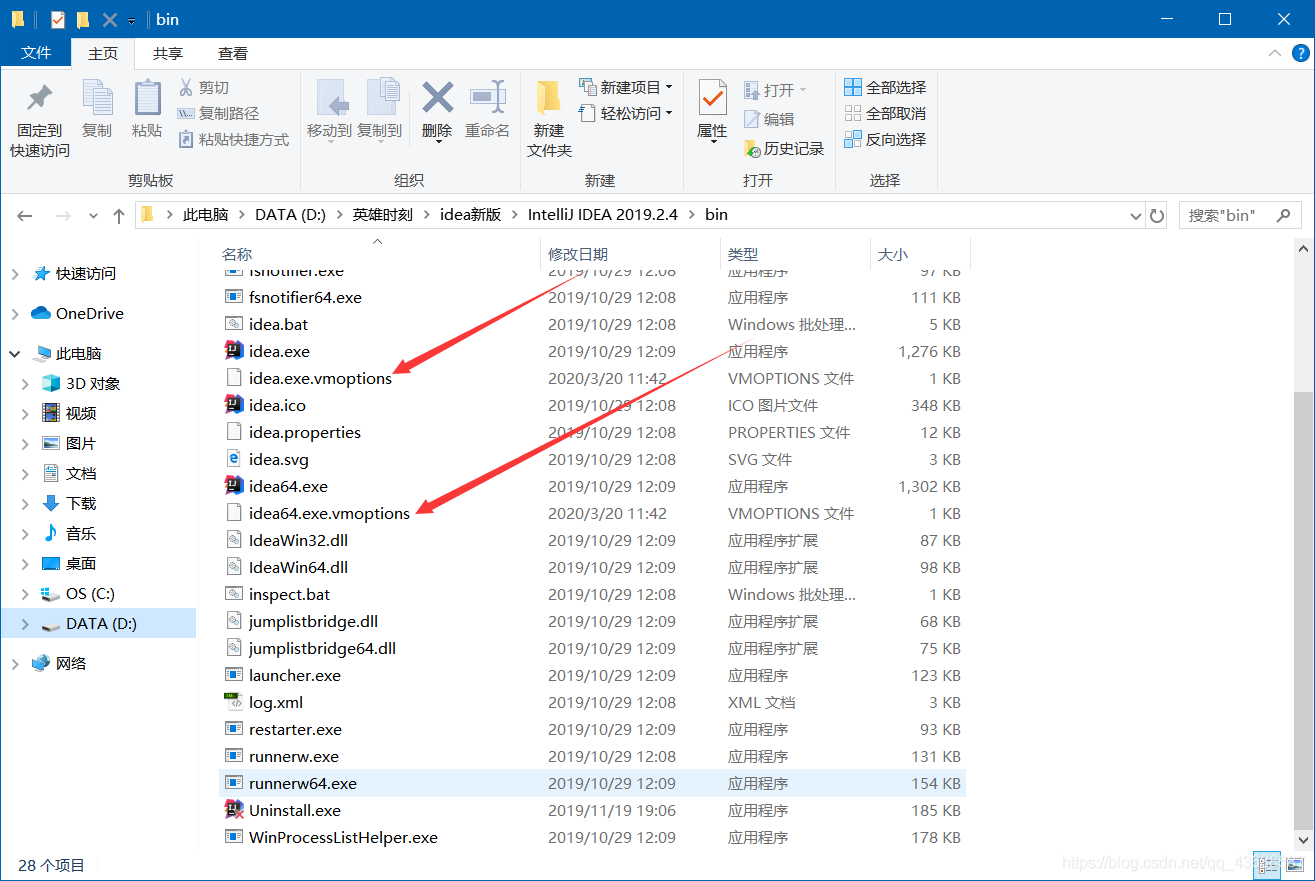This screenshot has height=881, width=1315.
Task: Click the log.xml file icon
Action: pos(233,702)
